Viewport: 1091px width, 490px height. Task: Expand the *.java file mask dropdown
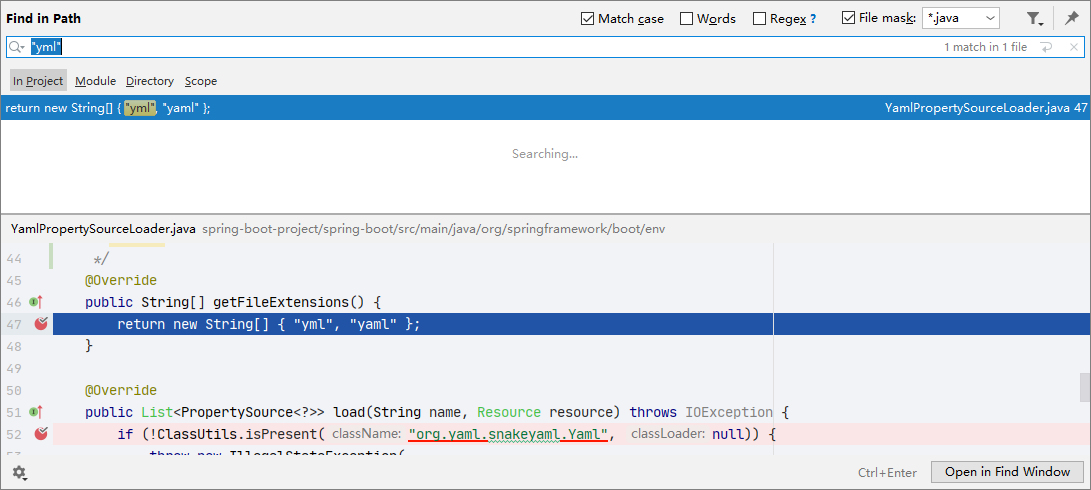point(989,18)
